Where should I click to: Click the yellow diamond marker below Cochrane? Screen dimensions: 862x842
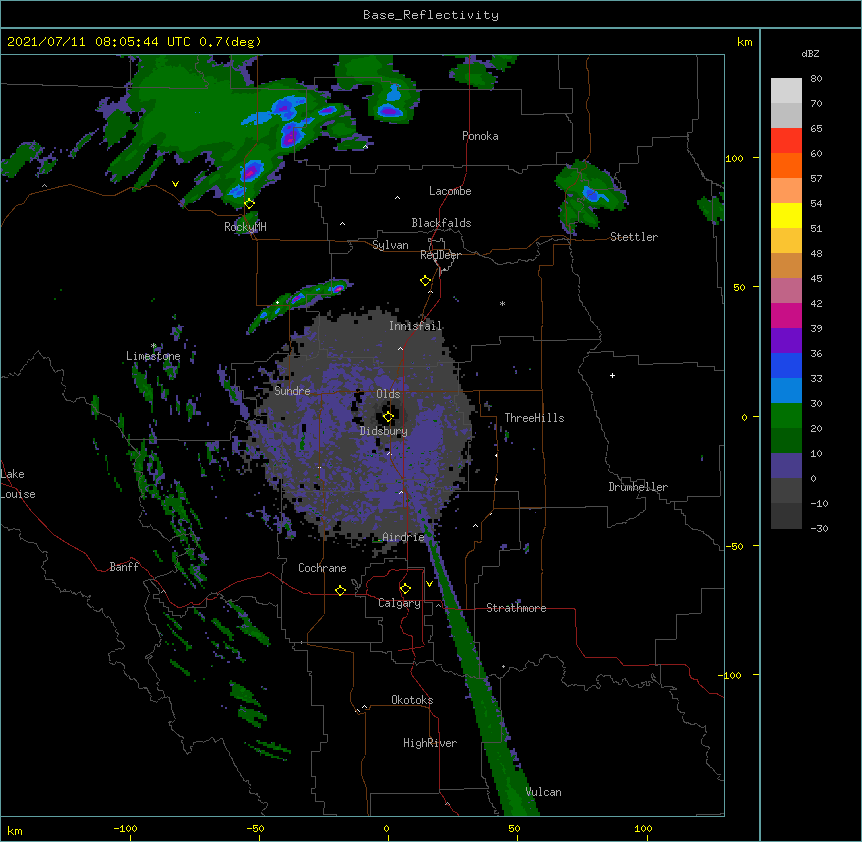[x=340, y=590]
